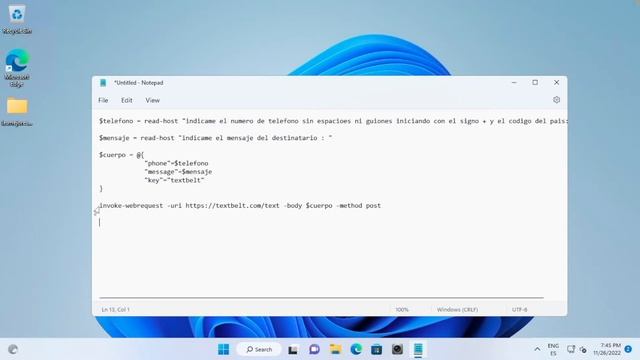Open the volume tray icon
The image size is (640, 360).
tap(583, 350)
